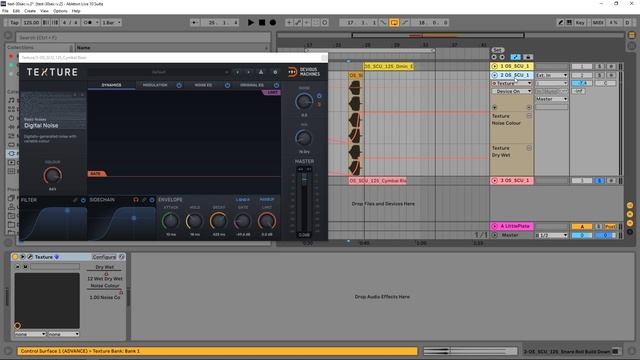Start playback with the Play button

click(x=251, y=22)
